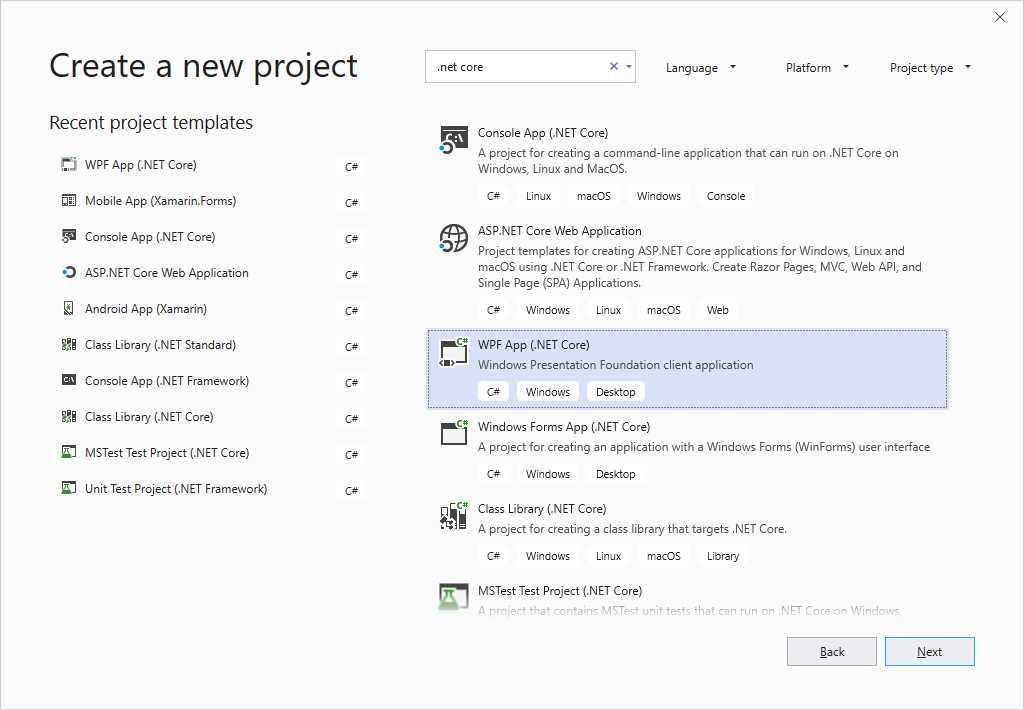Select the Console App (.NET Core) template icon

453,139
